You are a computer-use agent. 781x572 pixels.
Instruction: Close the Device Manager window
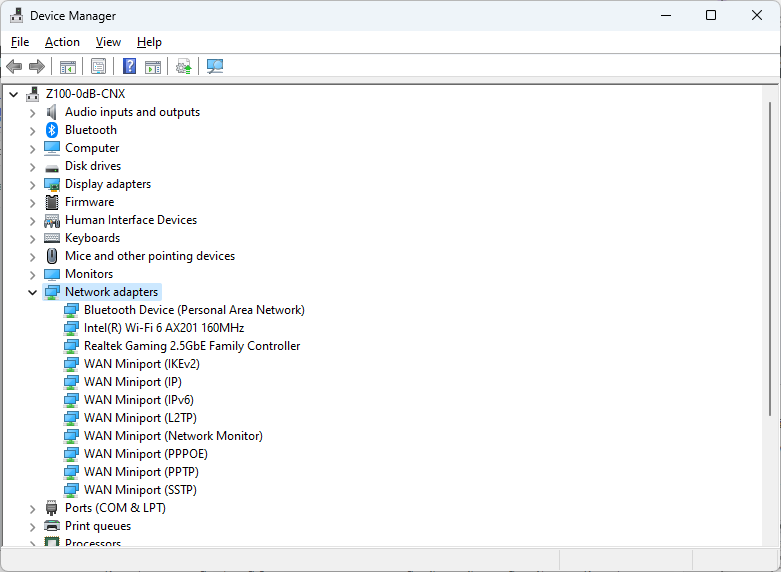[757, 15]
